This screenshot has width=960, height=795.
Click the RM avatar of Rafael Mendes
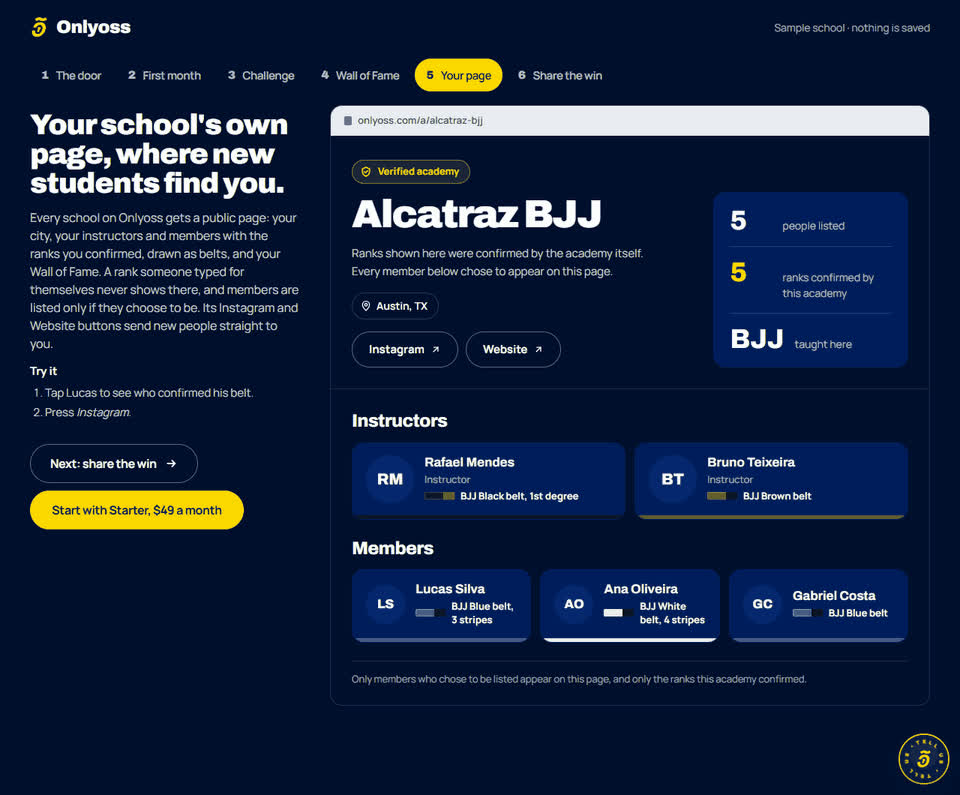coord(390,480)
